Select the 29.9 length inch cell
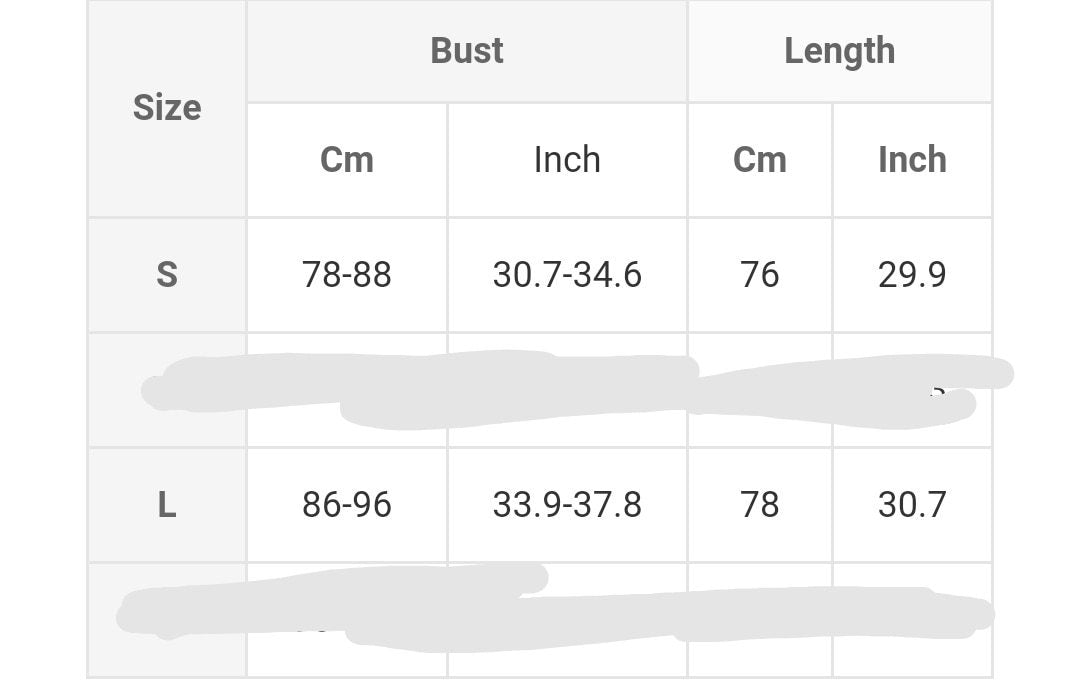Image resolution: width=1080 pixels, height=696 pixels. pos(912,275)
